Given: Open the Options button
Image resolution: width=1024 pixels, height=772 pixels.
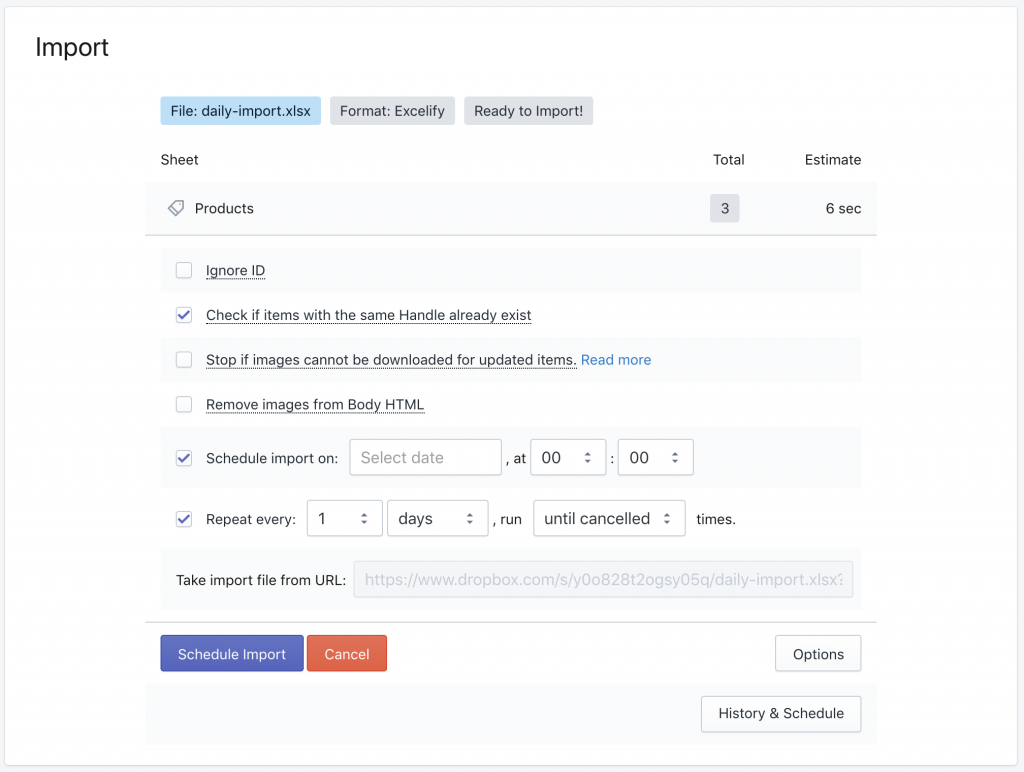Looking at the screenshot, I should pyautogui.click(x=817, y=654).
